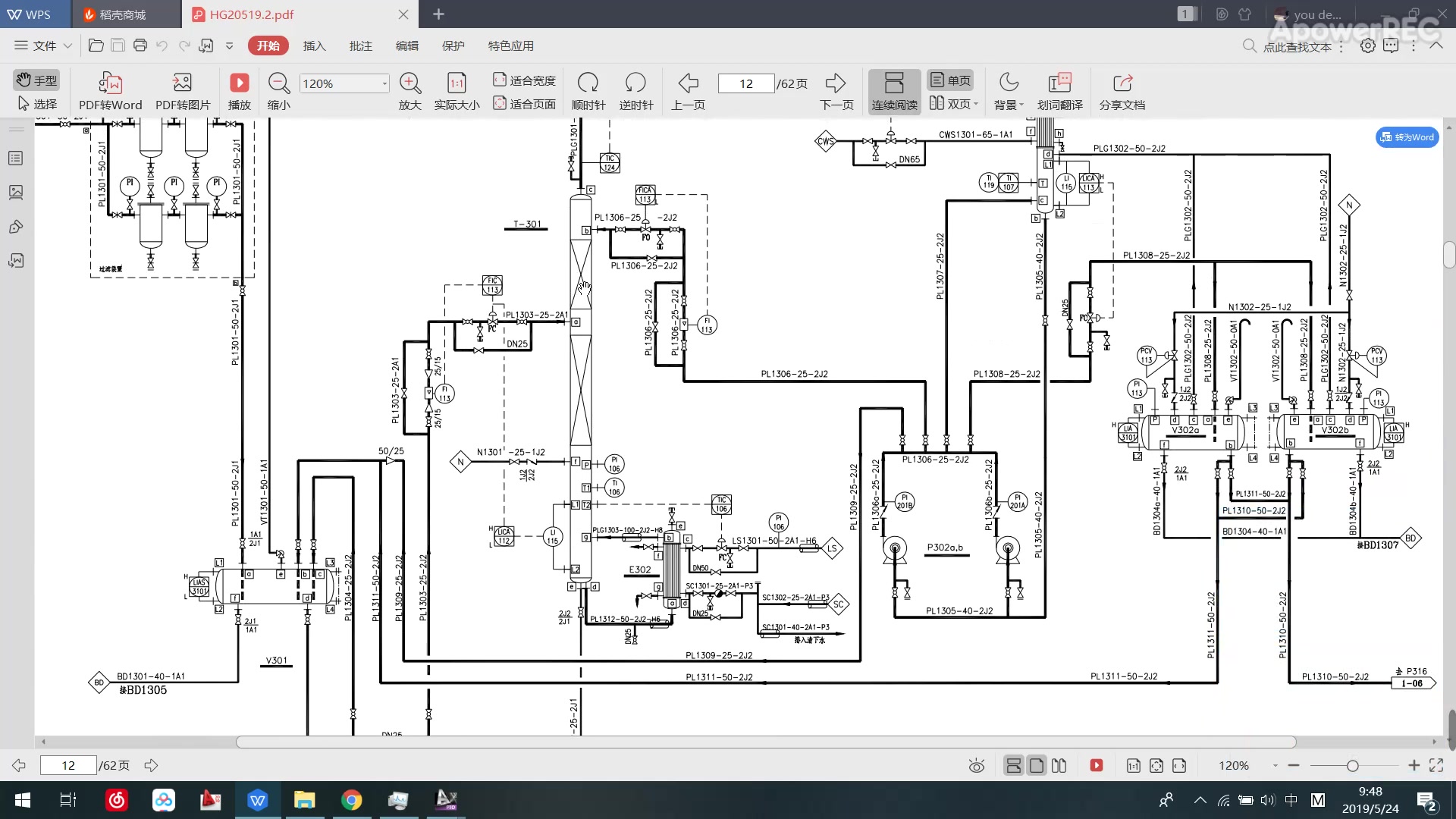The width and height of the screenshot is (1456, 819).
Task: Open the tag/bookmark icon in left sidebar
Action: pos(16,227)
